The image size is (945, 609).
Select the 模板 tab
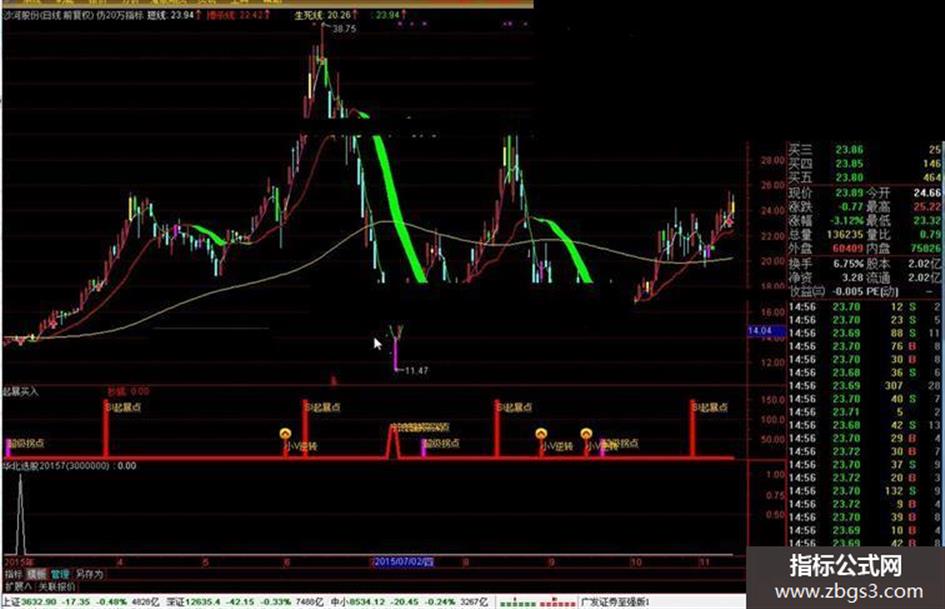(x=37, y=575)
